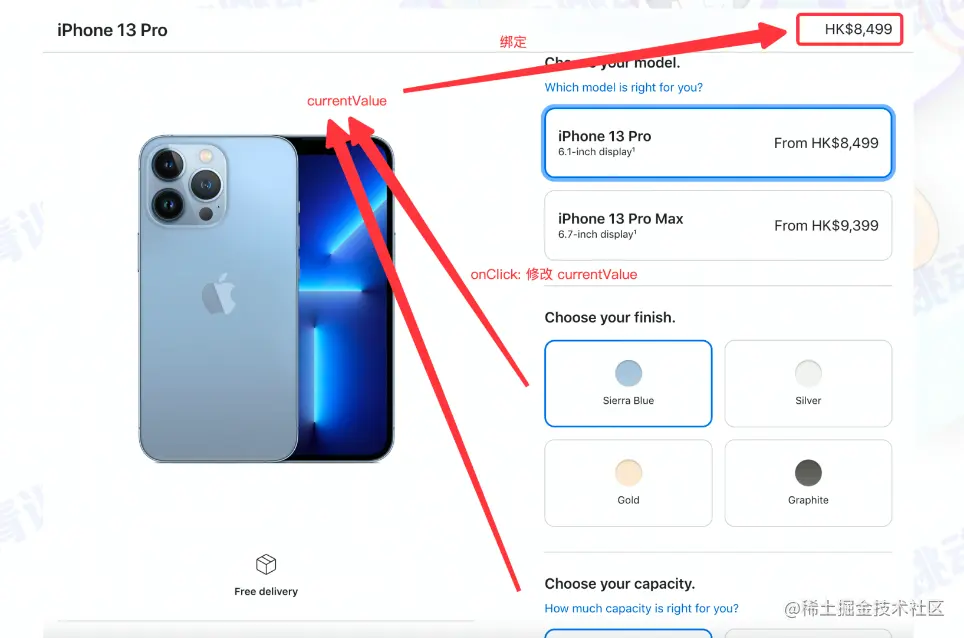The height and width of the screenshot is (638, 964).
Task: Click the iPhone 13 Pro page title
Action: tap(112, 30)
